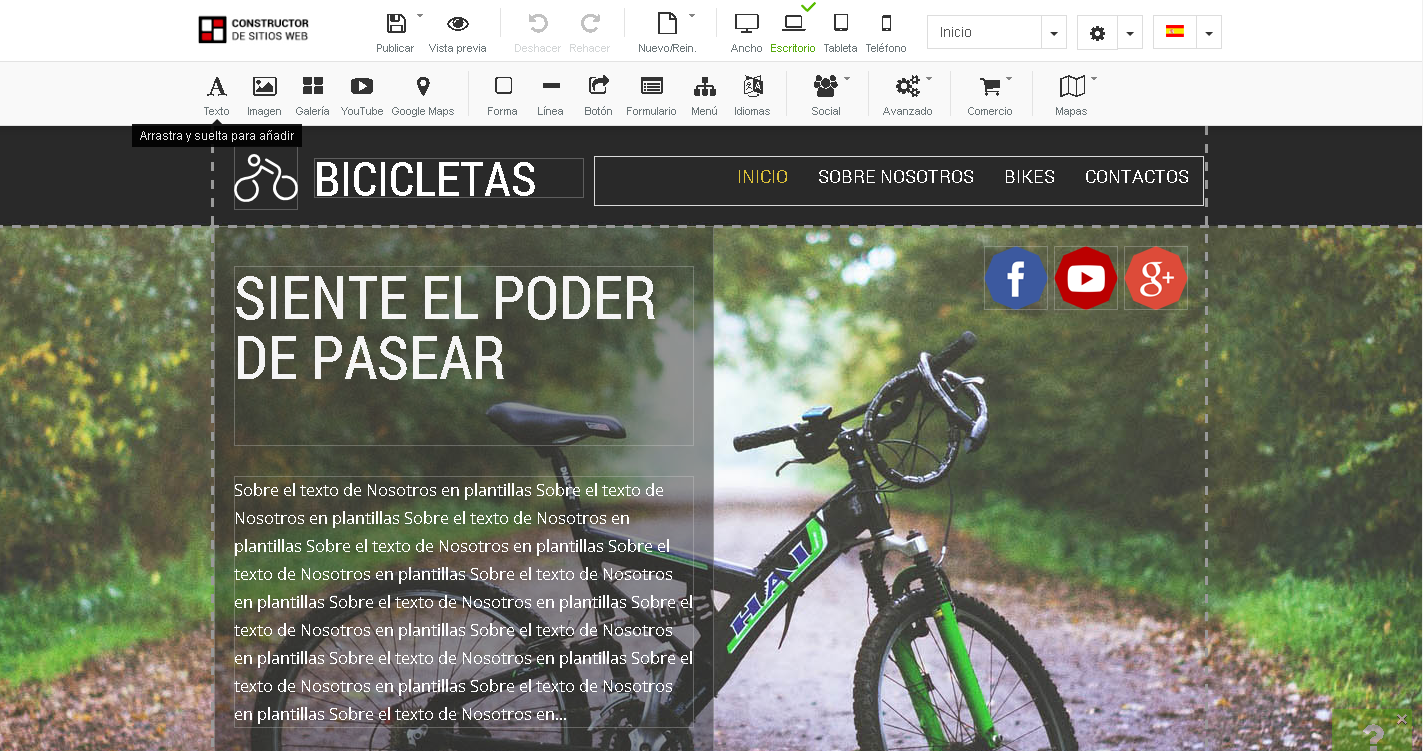Click the Publicar save icon
The width and height of the screenshot is (1423, 751).
(396, 24)
